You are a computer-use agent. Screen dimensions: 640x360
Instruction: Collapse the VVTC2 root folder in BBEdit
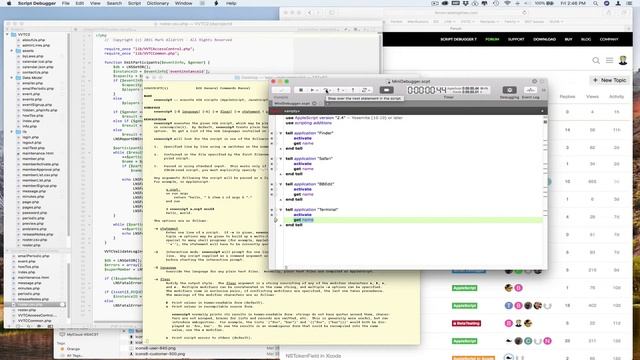[x=7, y=35]
